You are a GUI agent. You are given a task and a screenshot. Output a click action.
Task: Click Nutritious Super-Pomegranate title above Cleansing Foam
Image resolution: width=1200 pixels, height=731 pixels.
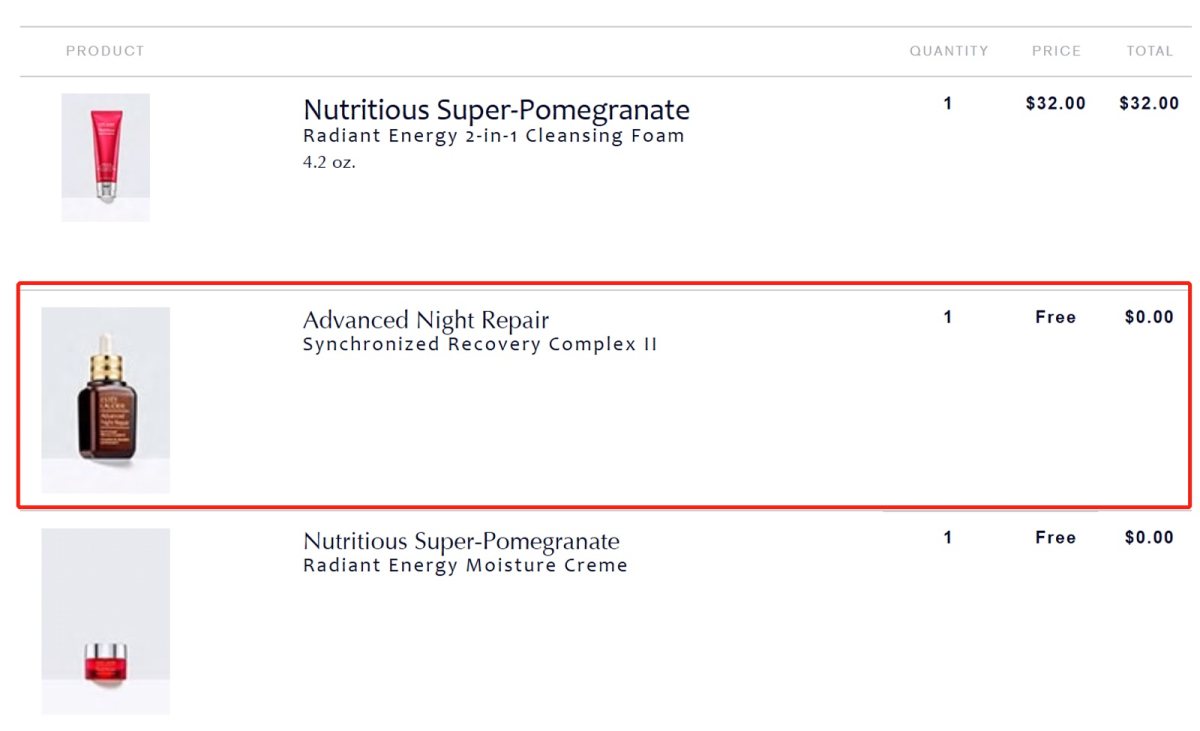pos(496,109)
